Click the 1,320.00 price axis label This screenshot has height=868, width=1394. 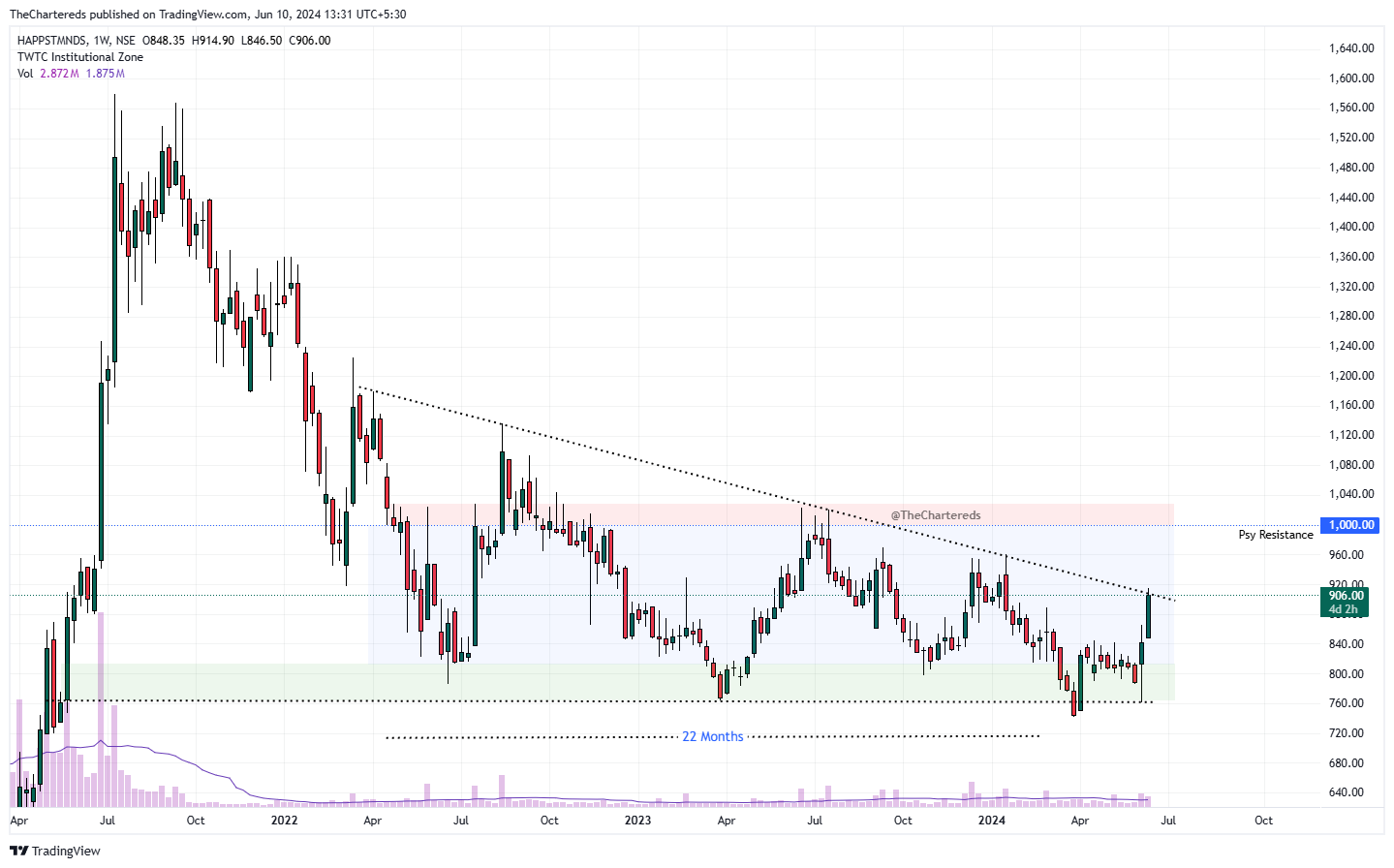1351,287
